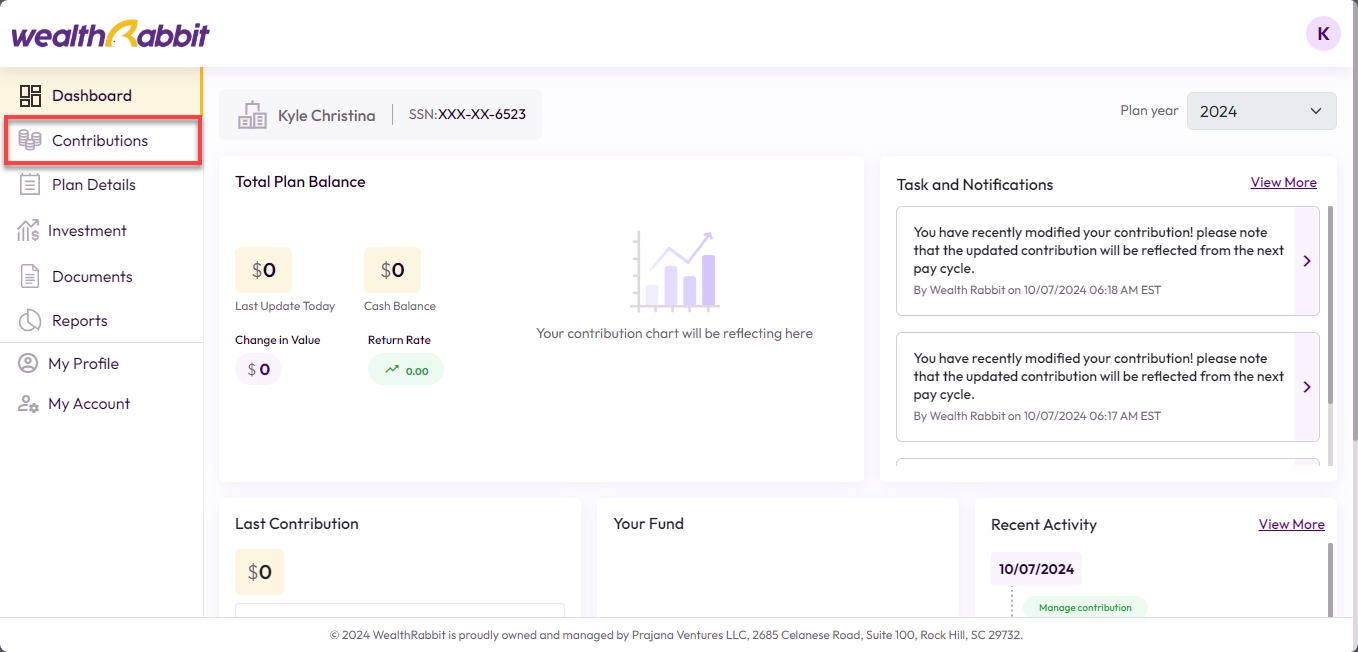Click the Contributions coins icon

tap(30, 141)
